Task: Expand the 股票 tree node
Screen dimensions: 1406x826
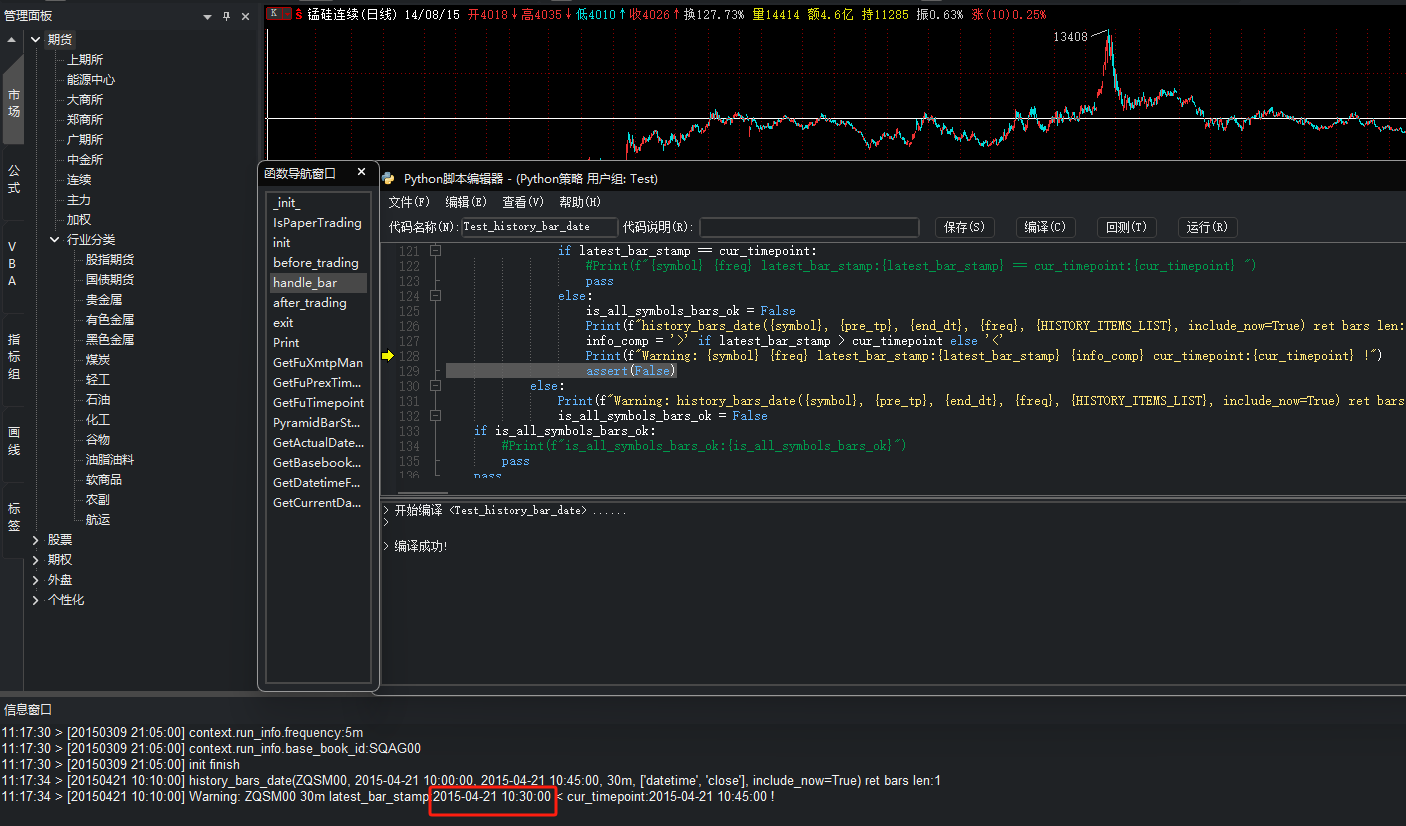Action: click(36, 540)
